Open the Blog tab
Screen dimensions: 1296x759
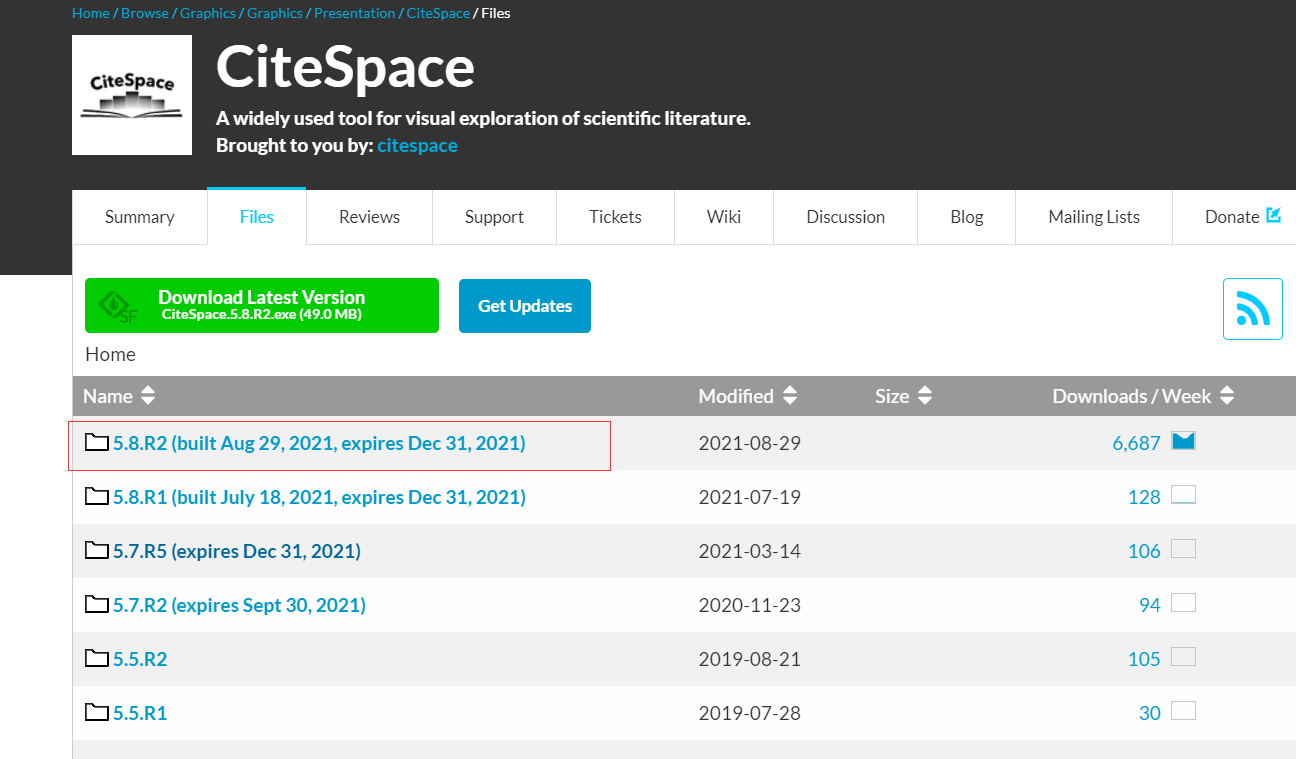pyautogui.click(x=967, y=217)
